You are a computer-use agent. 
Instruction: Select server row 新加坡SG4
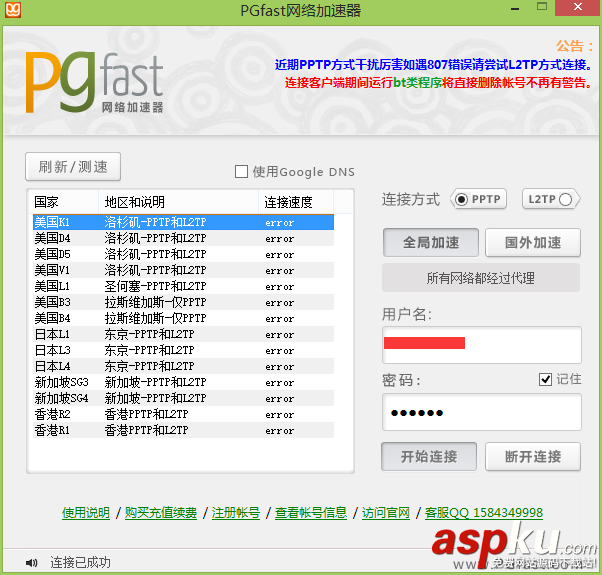pyautogui.click(x=183, y=398)
